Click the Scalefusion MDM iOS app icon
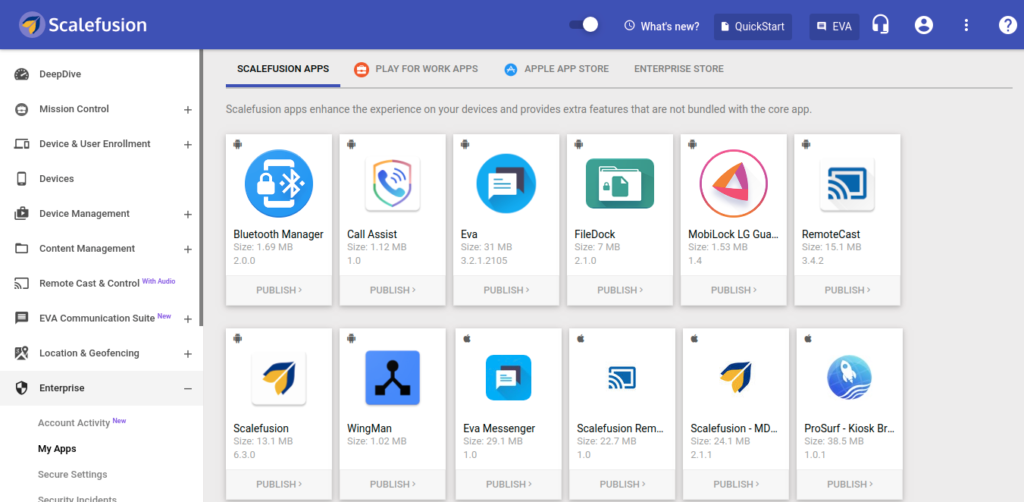Viewport: 1024px width, 502px height. [735, 377]
